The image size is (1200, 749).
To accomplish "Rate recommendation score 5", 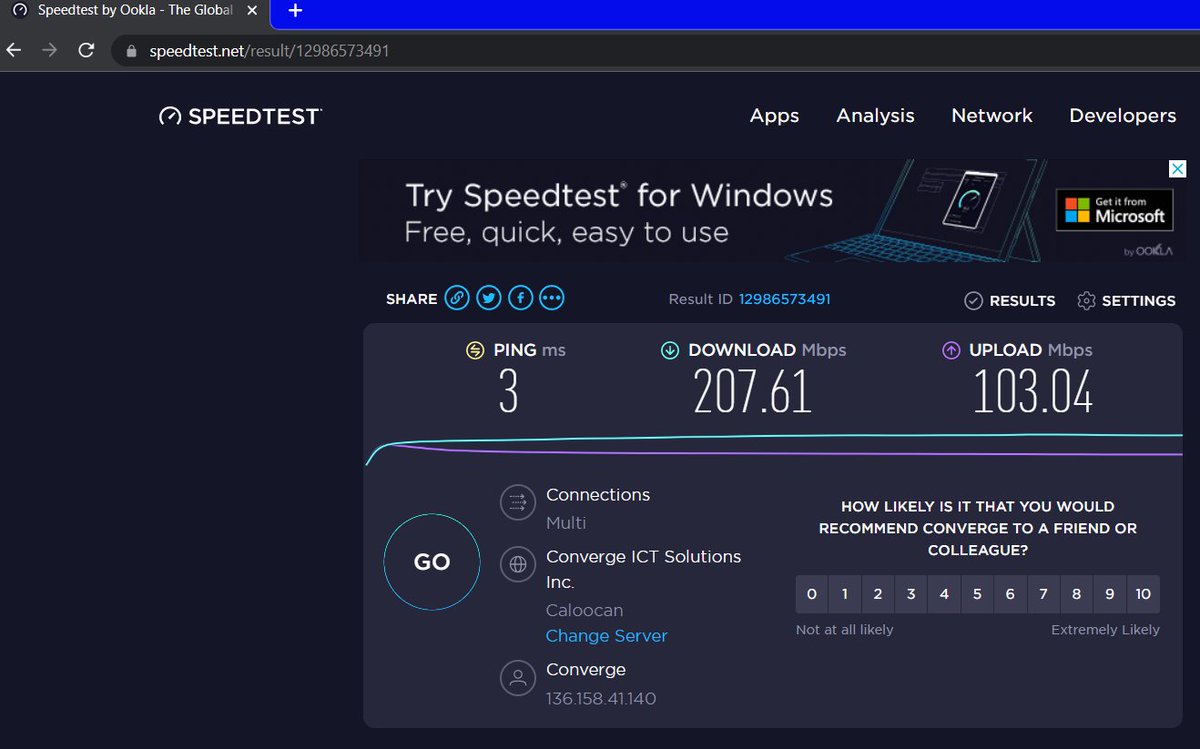I will tap(977, 594).
